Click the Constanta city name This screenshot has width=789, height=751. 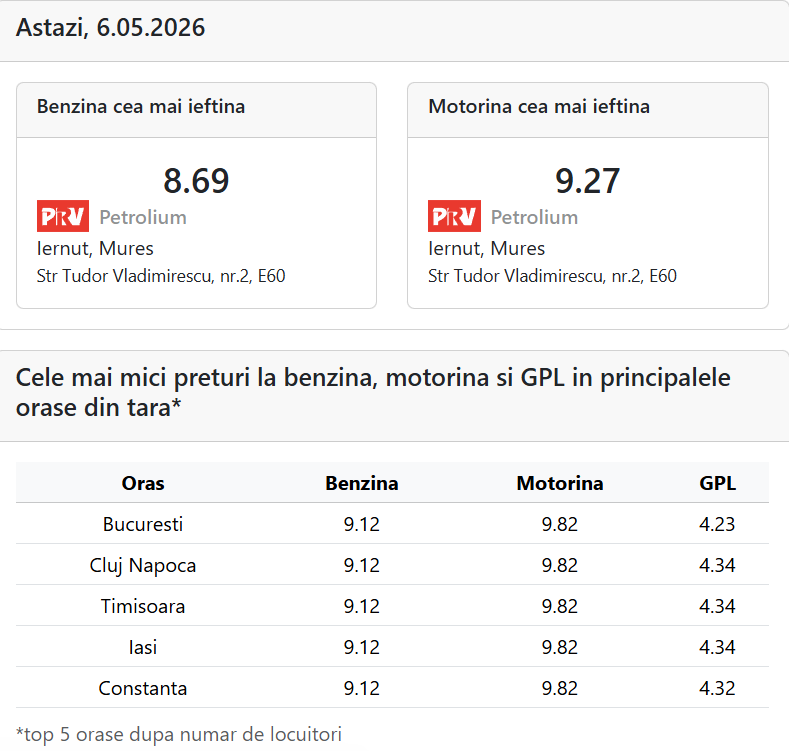tap(143, 688)
